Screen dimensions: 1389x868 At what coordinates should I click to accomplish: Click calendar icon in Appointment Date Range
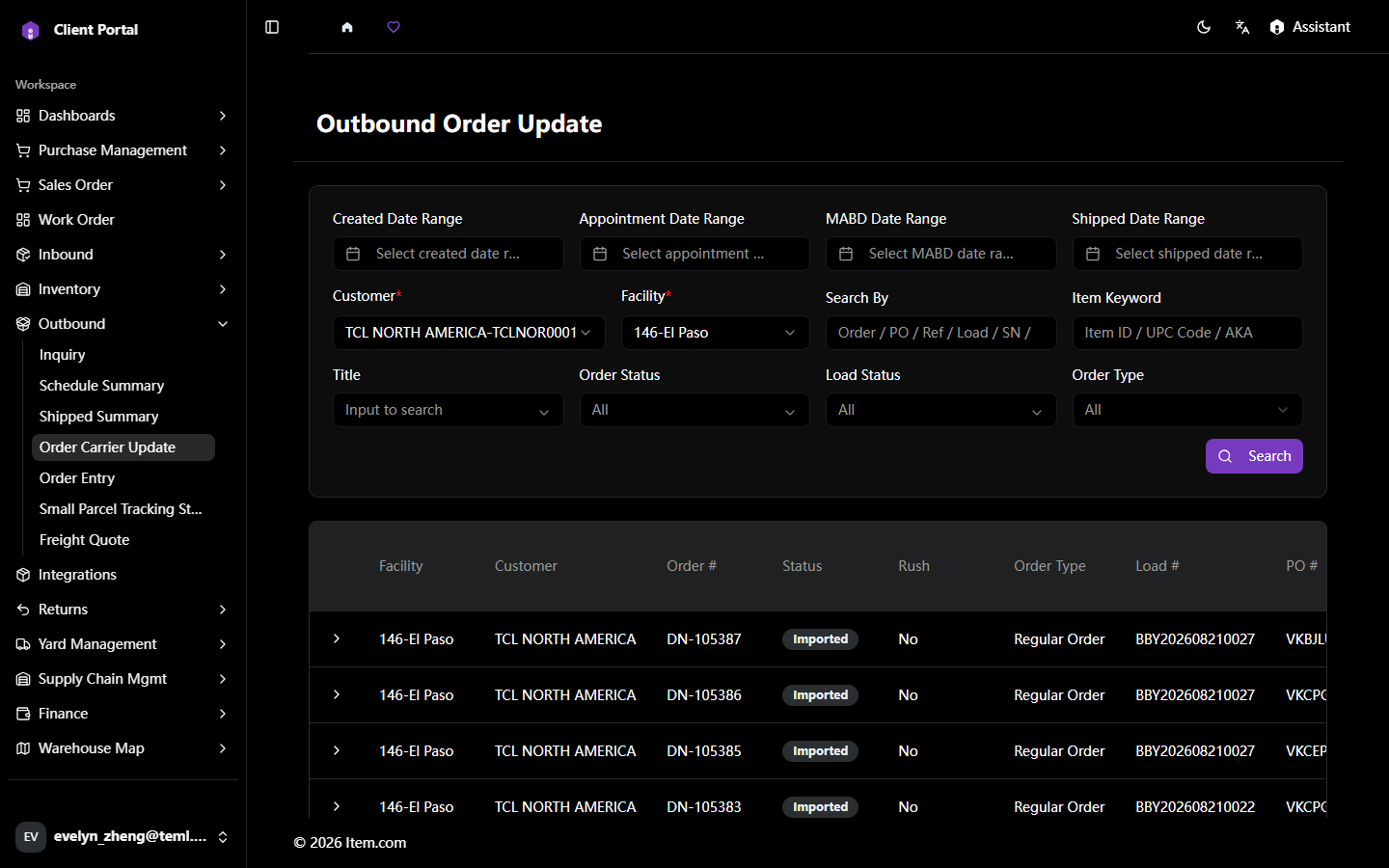point(600,254)
